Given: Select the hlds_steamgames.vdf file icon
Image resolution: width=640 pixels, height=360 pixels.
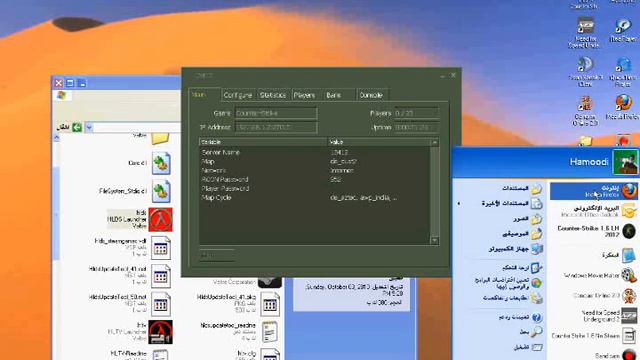Looking at the screenshot, I should click(x=161, y=248).
